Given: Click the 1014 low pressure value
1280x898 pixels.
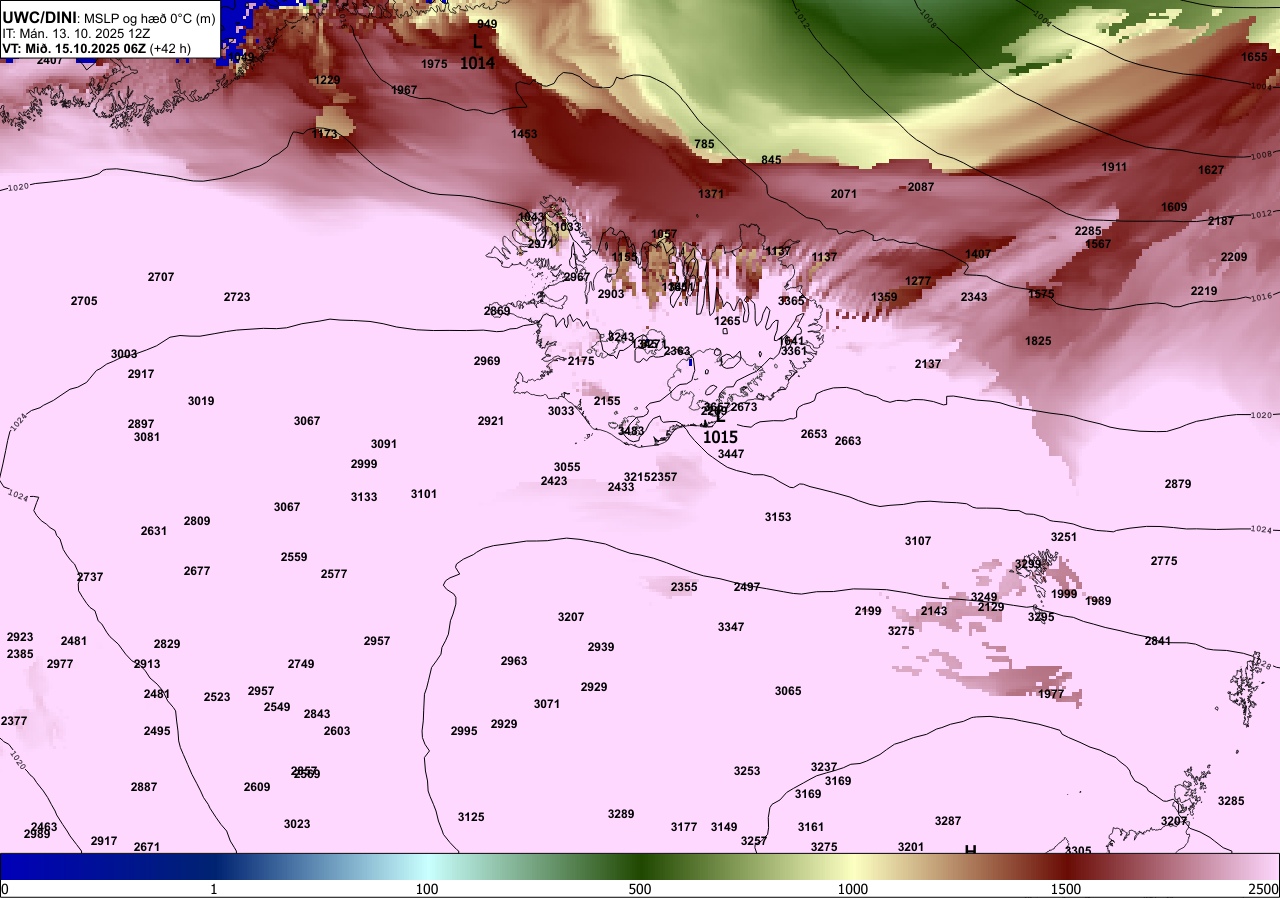Looking at the screenshot, I should pos(477,63).
